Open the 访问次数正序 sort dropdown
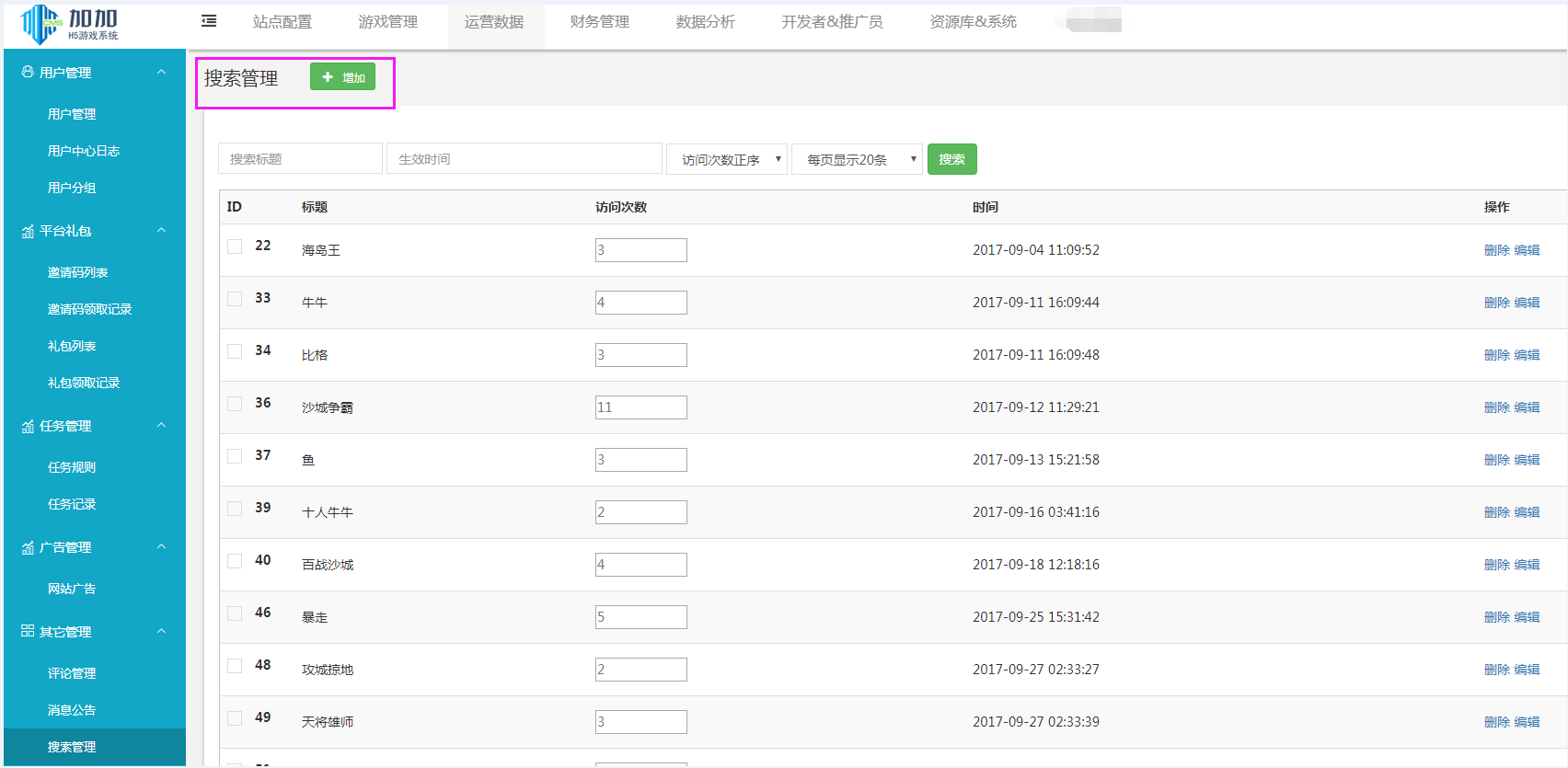 (x=727, y=159)
